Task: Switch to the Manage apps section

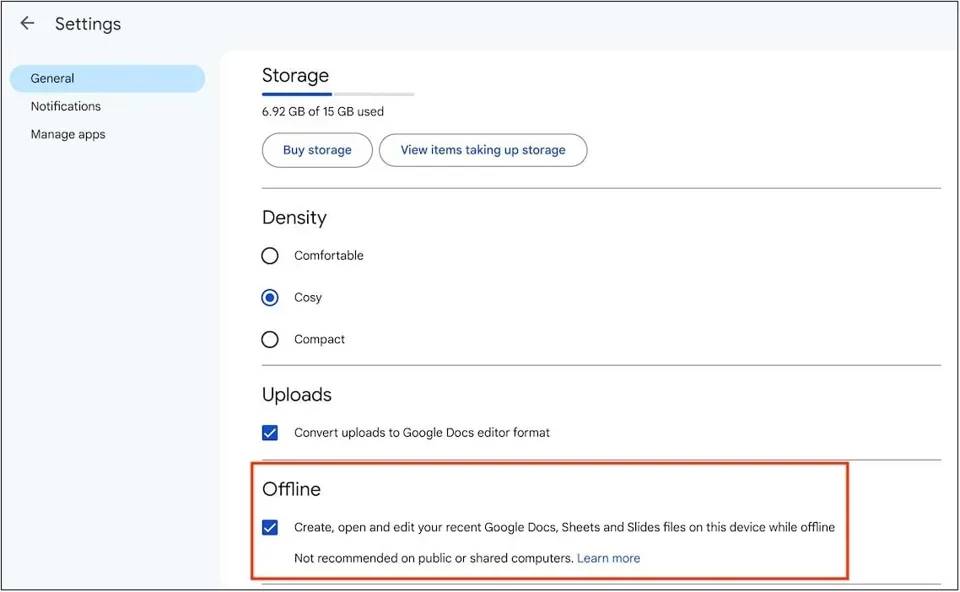Action: pos(68,134)
